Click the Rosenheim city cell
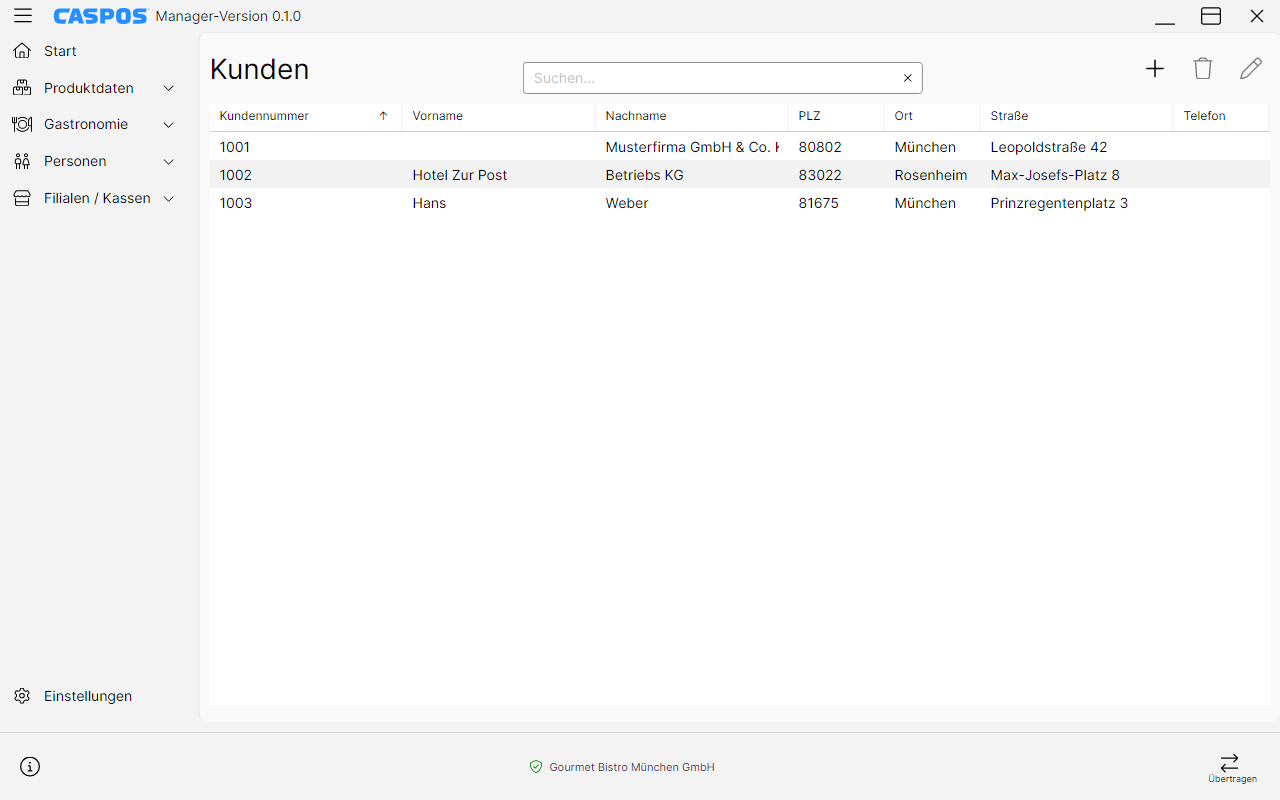Screen dimensions: 1280x800 (x=931, y=175)
